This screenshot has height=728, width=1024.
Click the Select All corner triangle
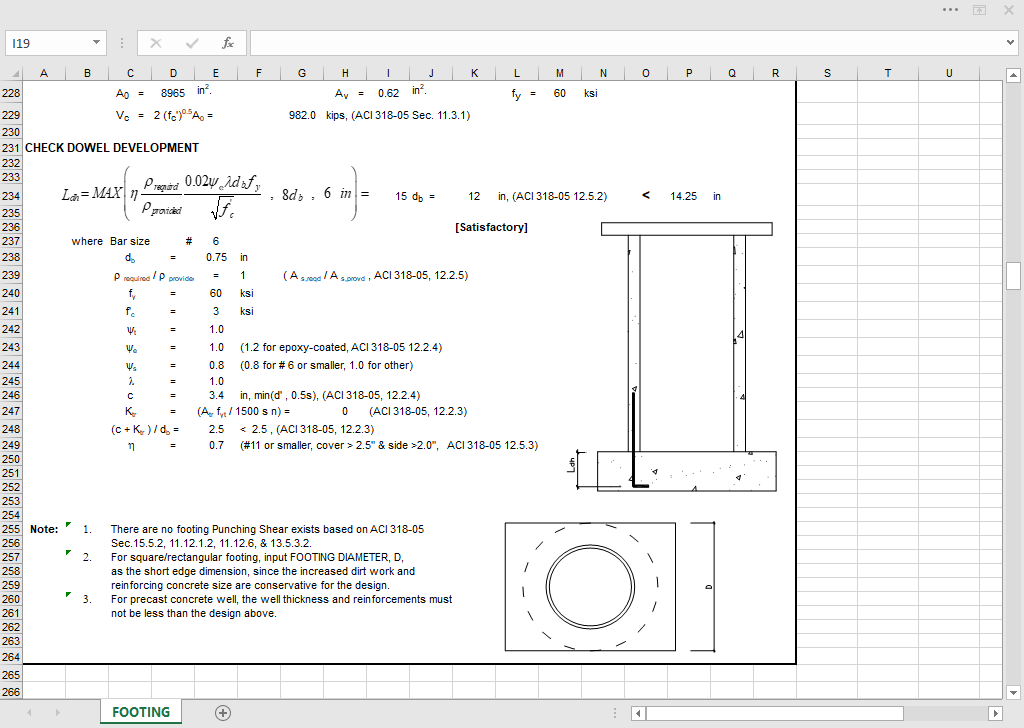[x=16, y=74]
